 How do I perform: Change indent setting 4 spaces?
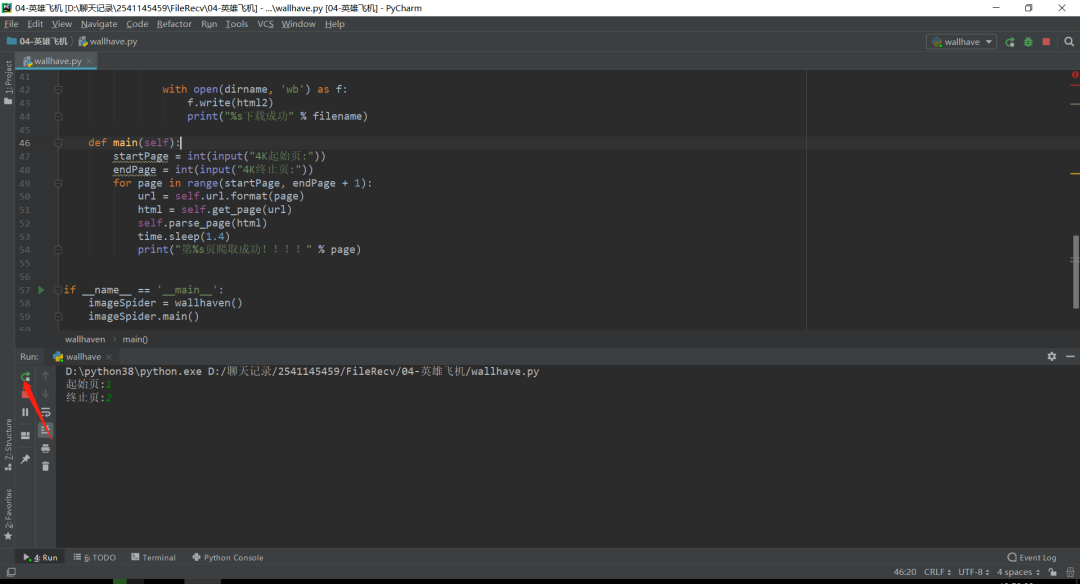click(x=1018, y=572)
